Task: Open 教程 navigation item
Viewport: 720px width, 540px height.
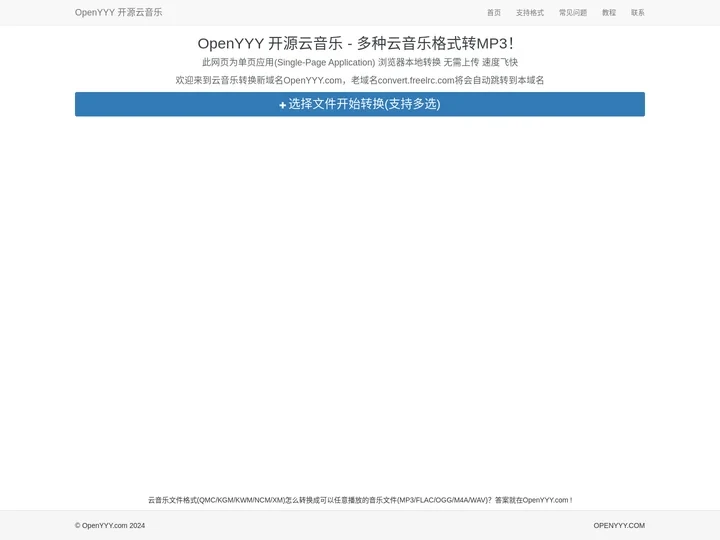Action: (609, 13)
